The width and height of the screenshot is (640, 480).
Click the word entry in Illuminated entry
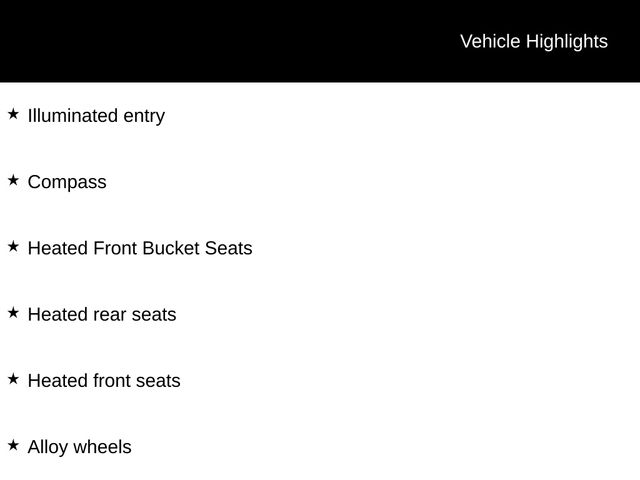pos(144,116)
